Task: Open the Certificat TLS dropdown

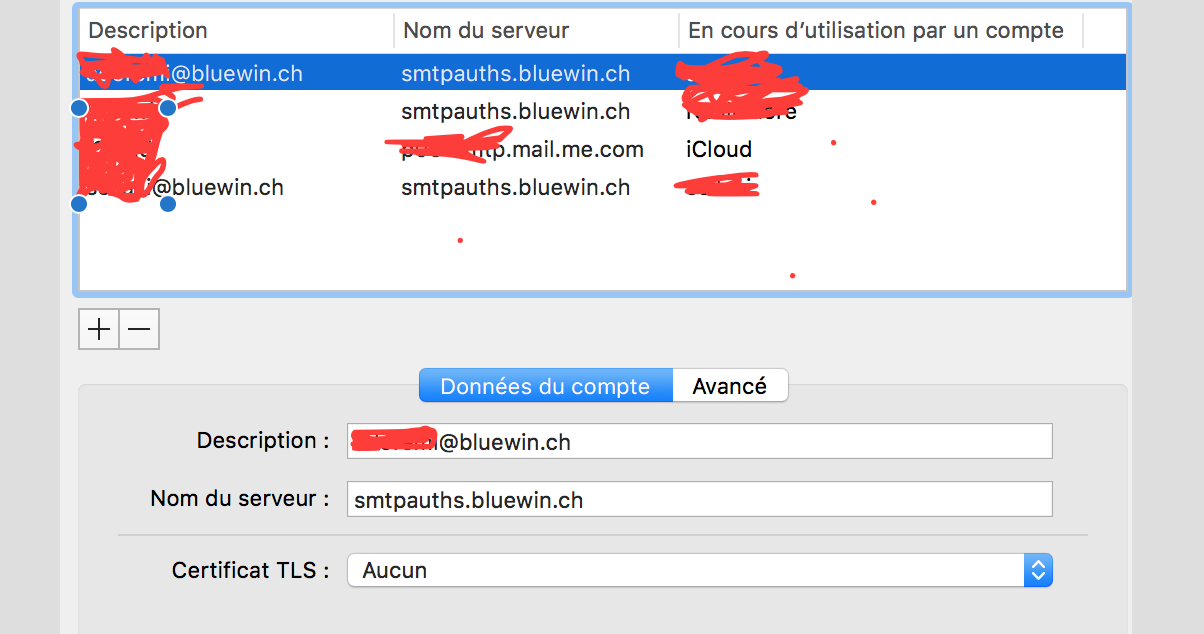Action: pyautogui.click(x=700, y=570)
